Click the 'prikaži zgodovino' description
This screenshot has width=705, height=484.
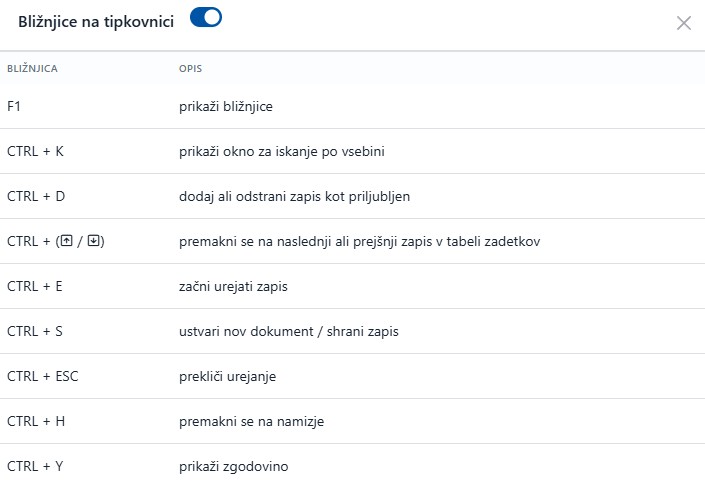click(x=234, y=466)
